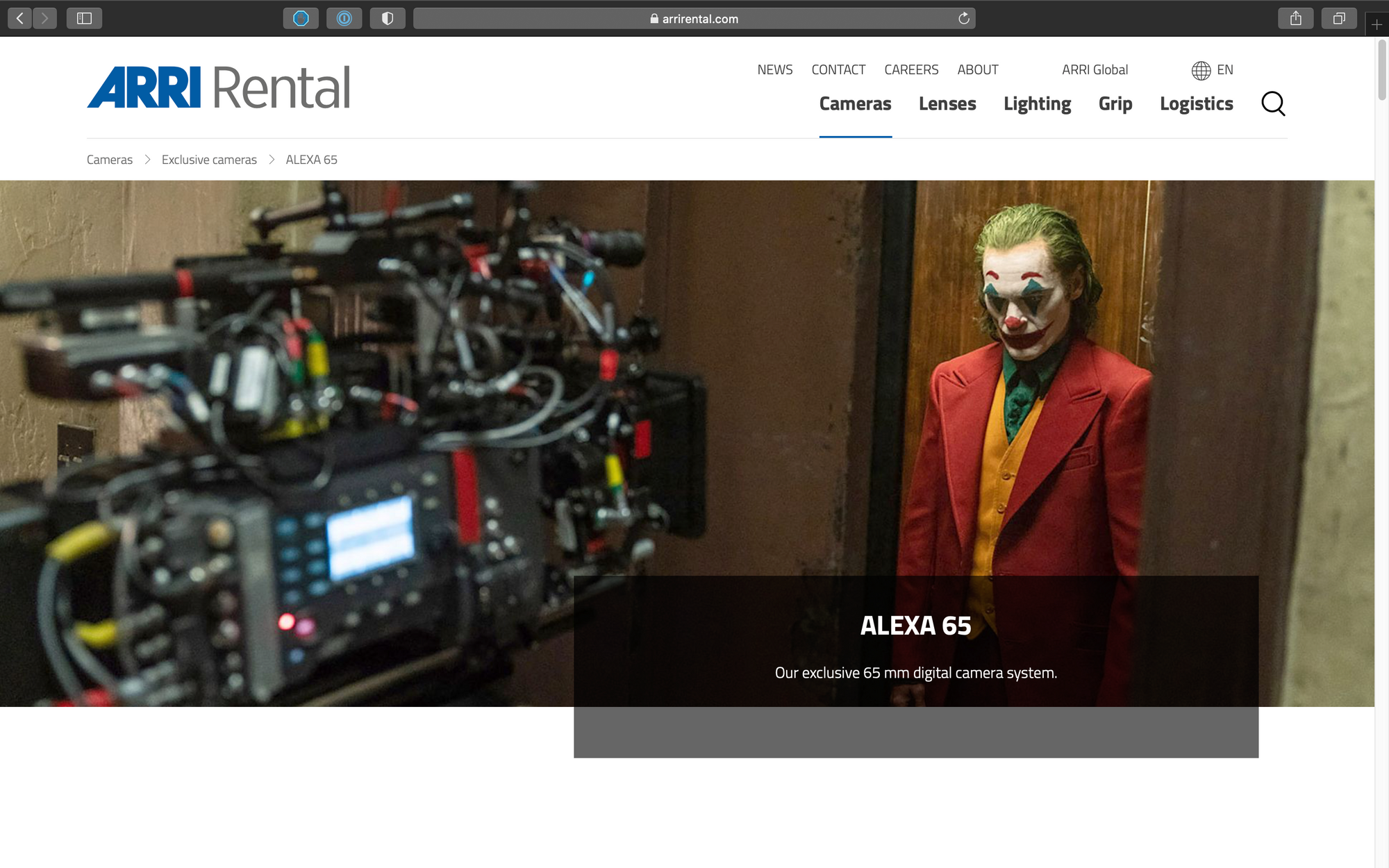Go to ARRI Global
Screen dimensions: 1389x868
pos(1095,70)
